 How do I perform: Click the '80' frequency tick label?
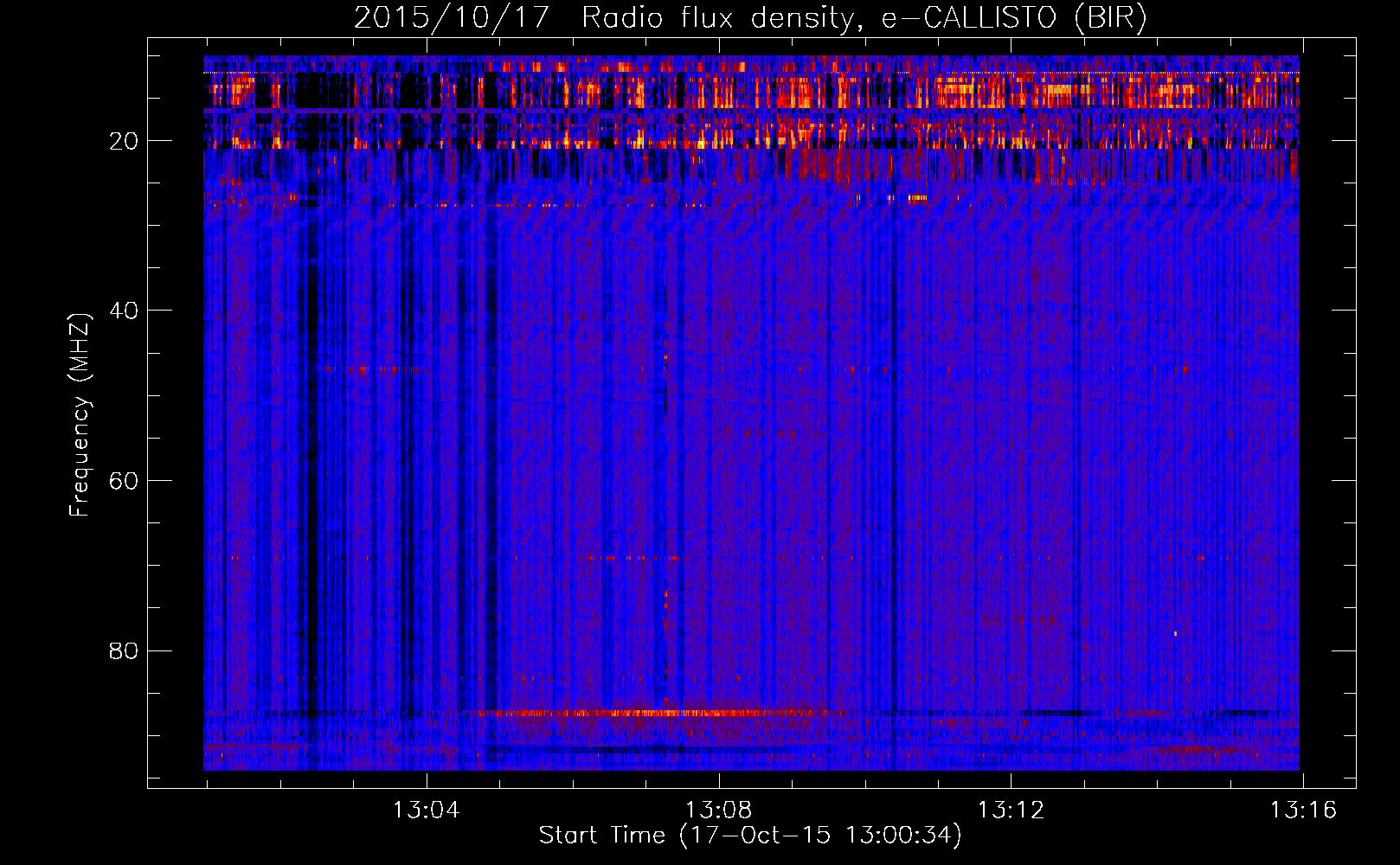[124, 650]
